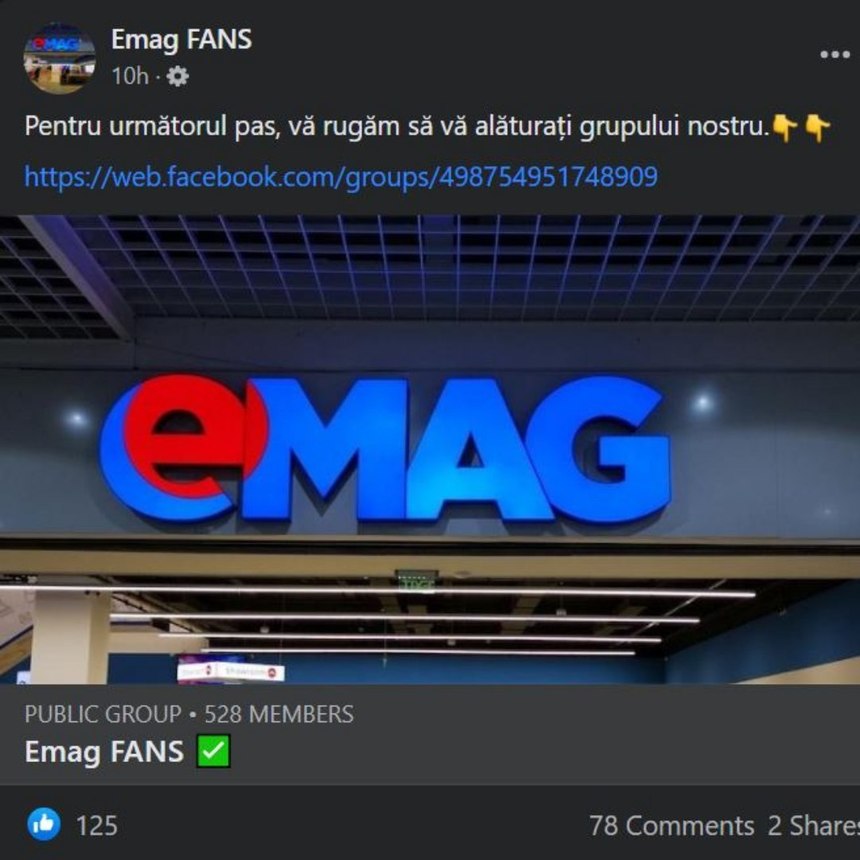Click the first pointing-down hand emoji
860x860 pixels.
(x=785, y=128)
